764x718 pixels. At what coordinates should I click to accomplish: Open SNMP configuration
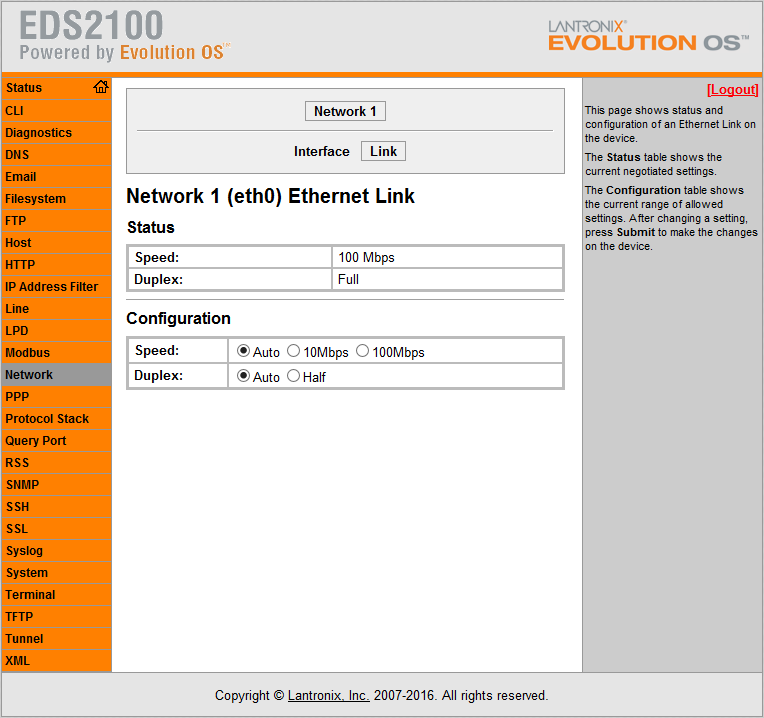(x=57, y=485)
